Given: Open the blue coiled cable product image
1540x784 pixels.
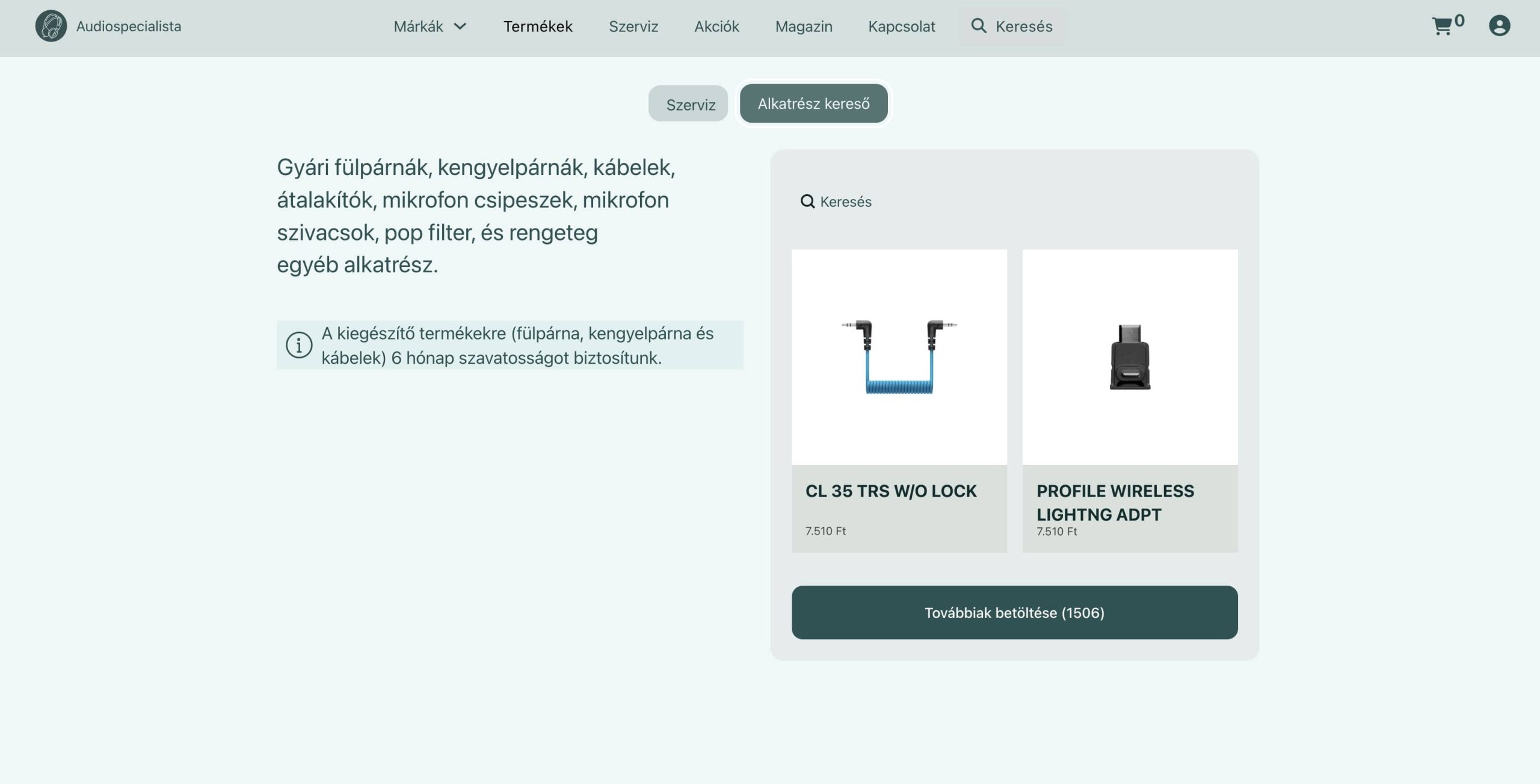Looking at the screenshot, I should click(x=899, y=357).
